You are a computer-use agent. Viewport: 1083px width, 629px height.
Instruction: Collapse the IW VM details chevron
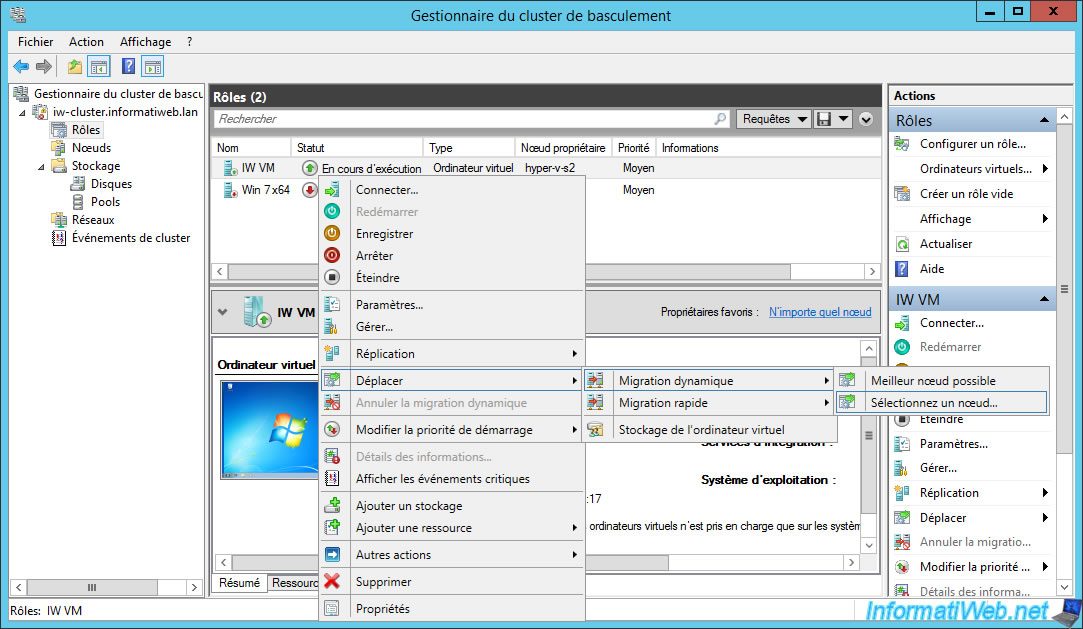click(x=222, y=312)
